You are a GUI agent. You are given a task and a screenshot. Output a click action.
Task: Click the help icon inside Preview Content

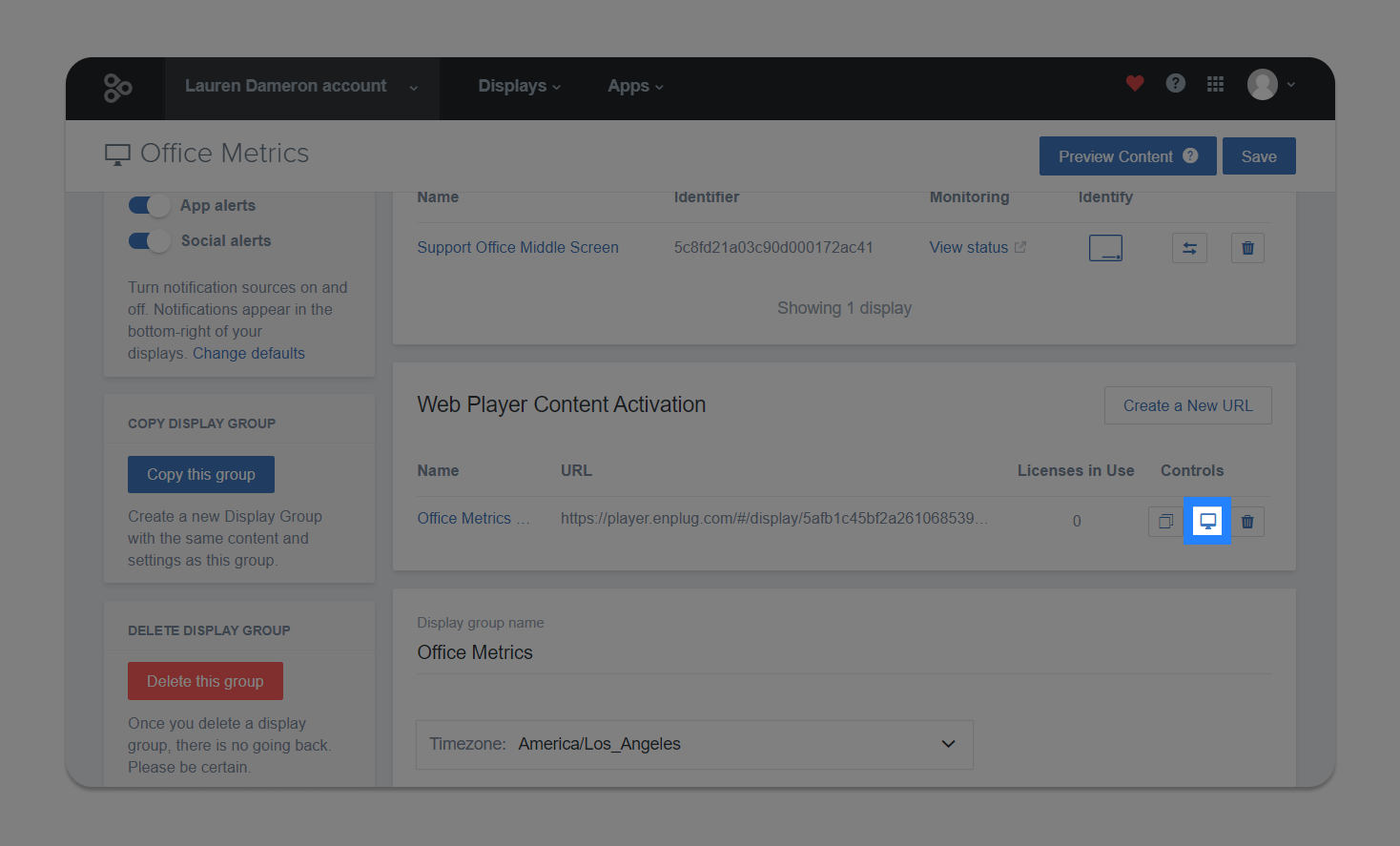pos(1190,155)
